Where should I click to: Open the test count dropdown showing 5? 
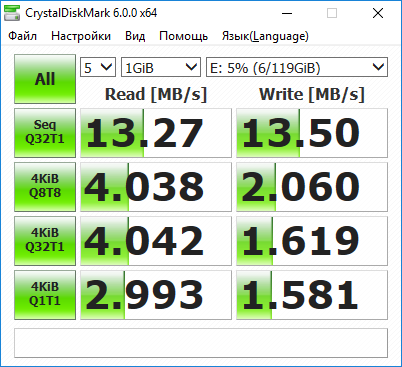tap(98, 67)
